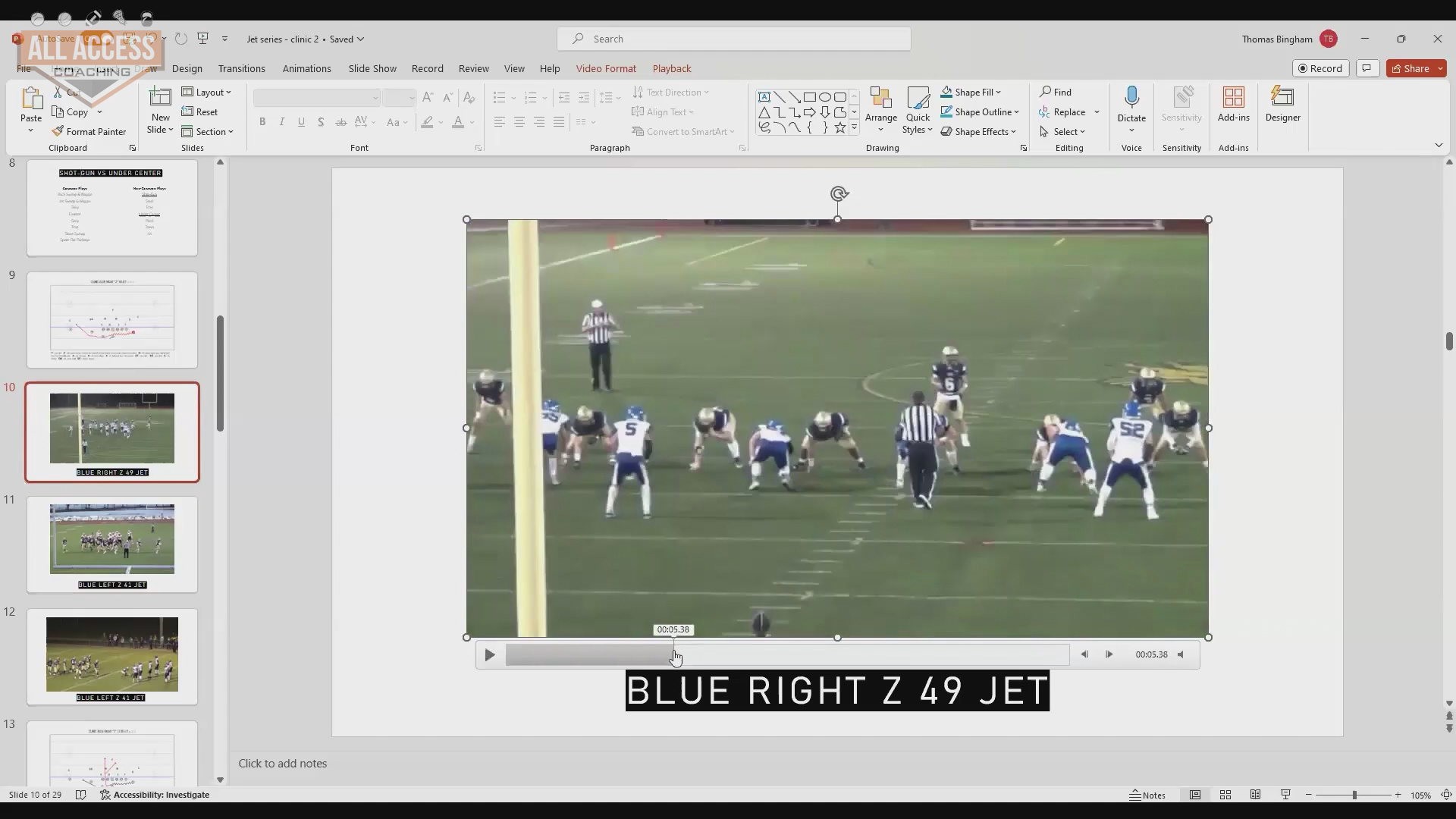The height and width of the screenshot is (819, 1456).
Task: Center the text alignment
Action: (519, 121)
